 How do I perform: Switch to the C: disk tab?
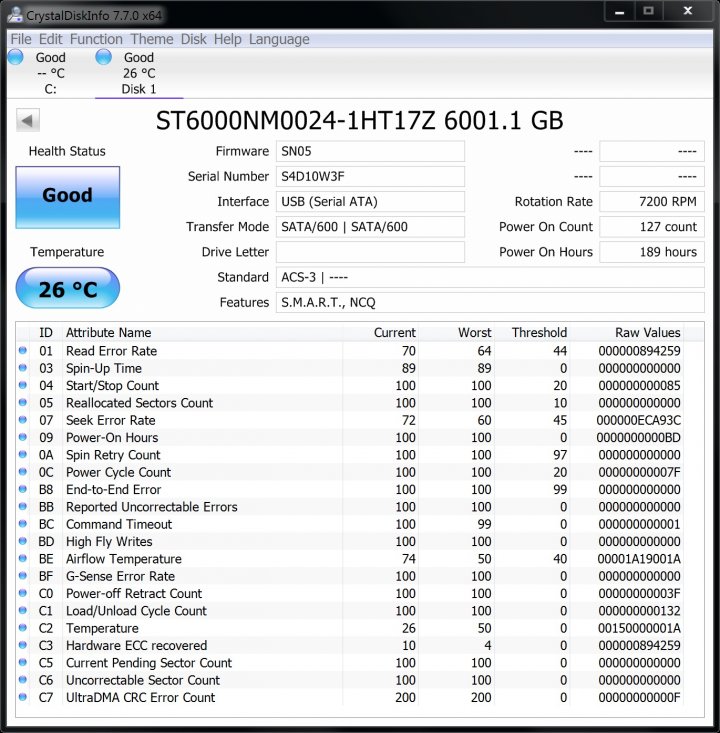[x=50, y=73]
